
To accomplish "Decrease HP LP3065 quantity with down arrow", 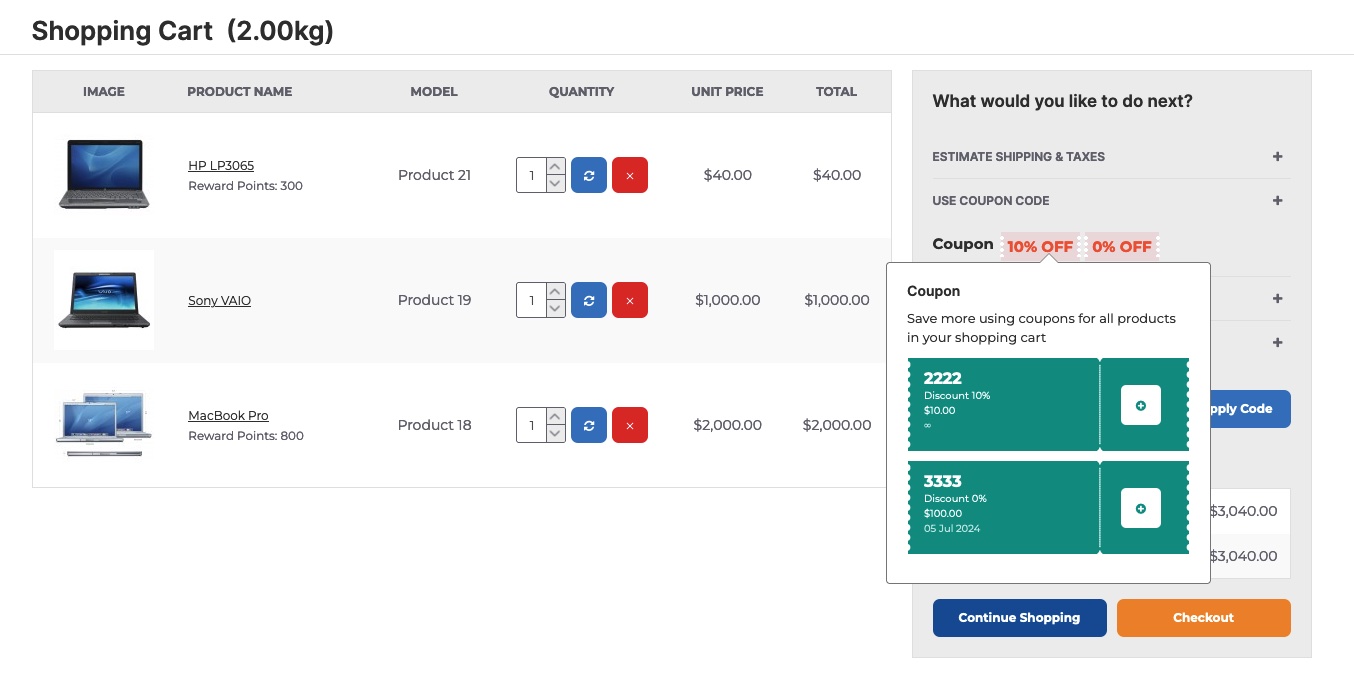I will [556, 184].
